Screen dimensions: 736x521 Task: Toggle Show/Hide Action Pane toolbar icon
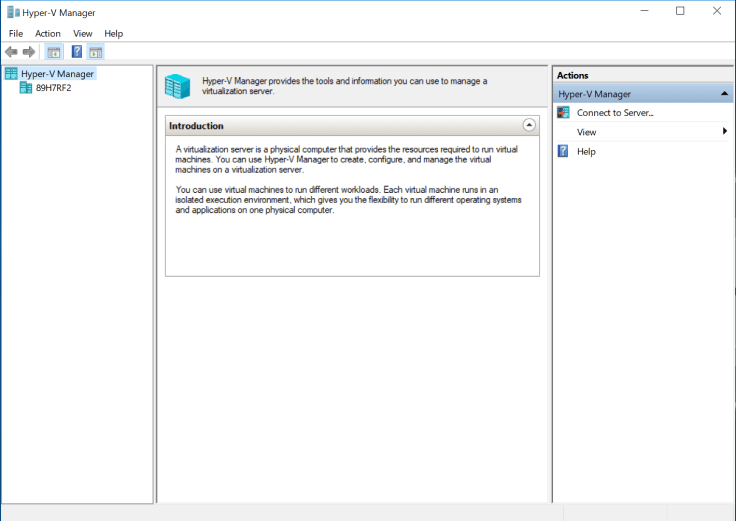(x=95, y=52)
